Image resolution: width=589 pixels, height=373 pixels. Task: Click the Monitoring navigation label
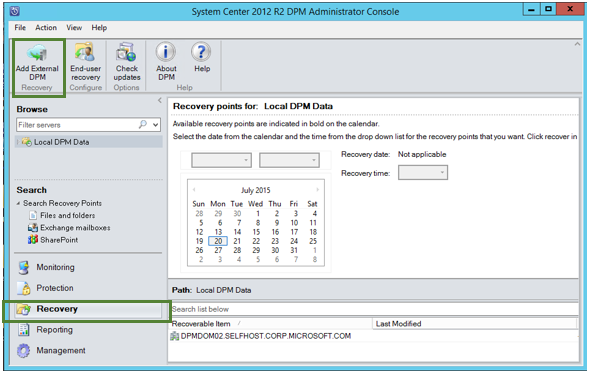tap(55, 267)
